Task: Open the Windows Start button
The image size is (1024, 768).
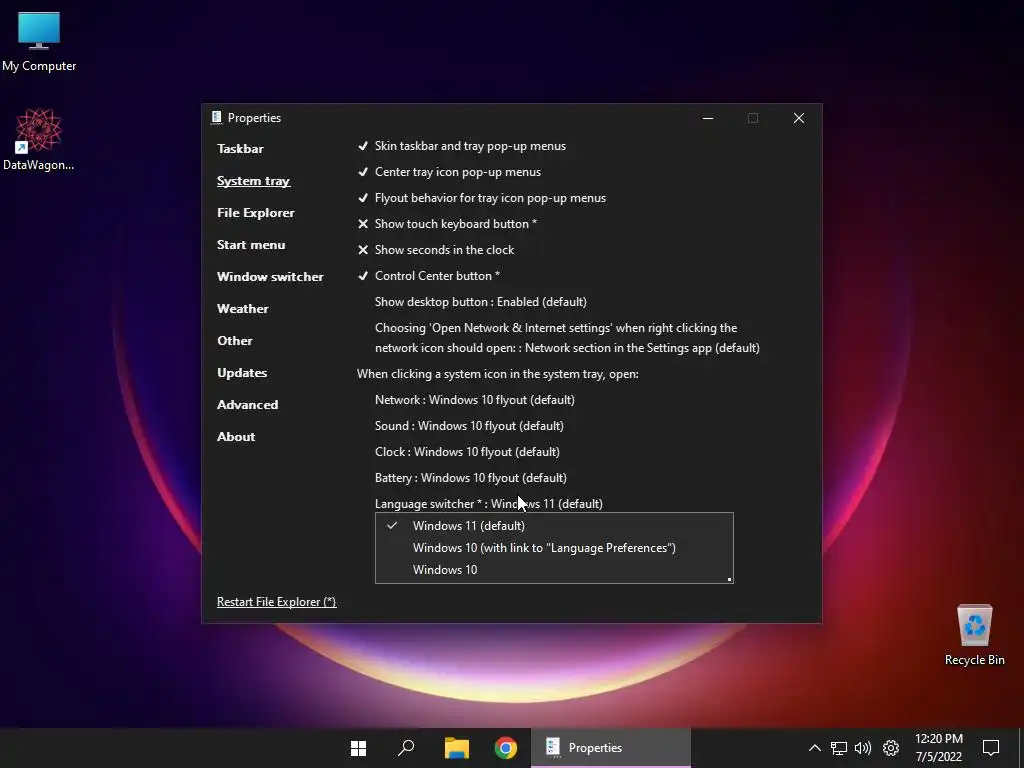Action: (359, 748)
